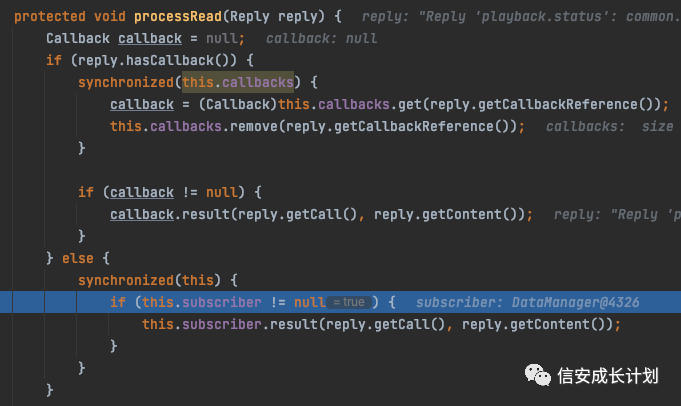Click the 'subscriber: DataManager@4326' debug hint

tap(527, 302)
